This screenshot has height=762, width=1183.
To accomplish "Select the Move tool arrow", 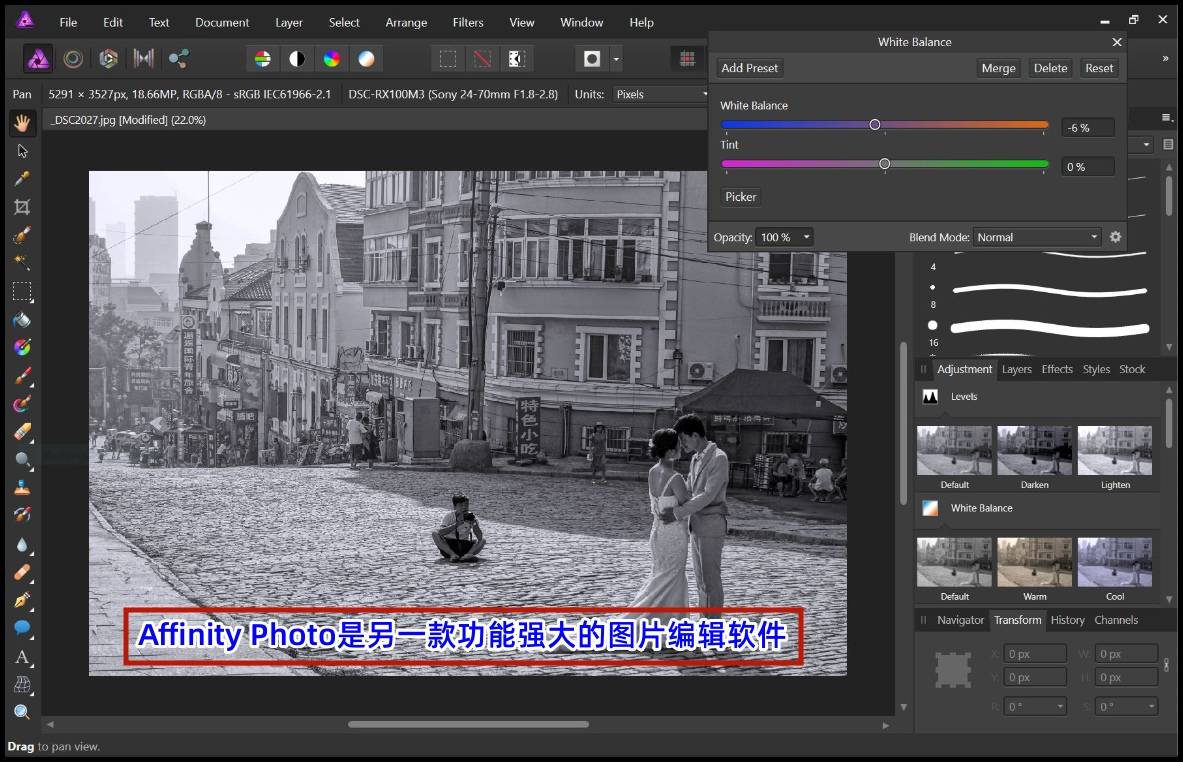I will 22,151.
